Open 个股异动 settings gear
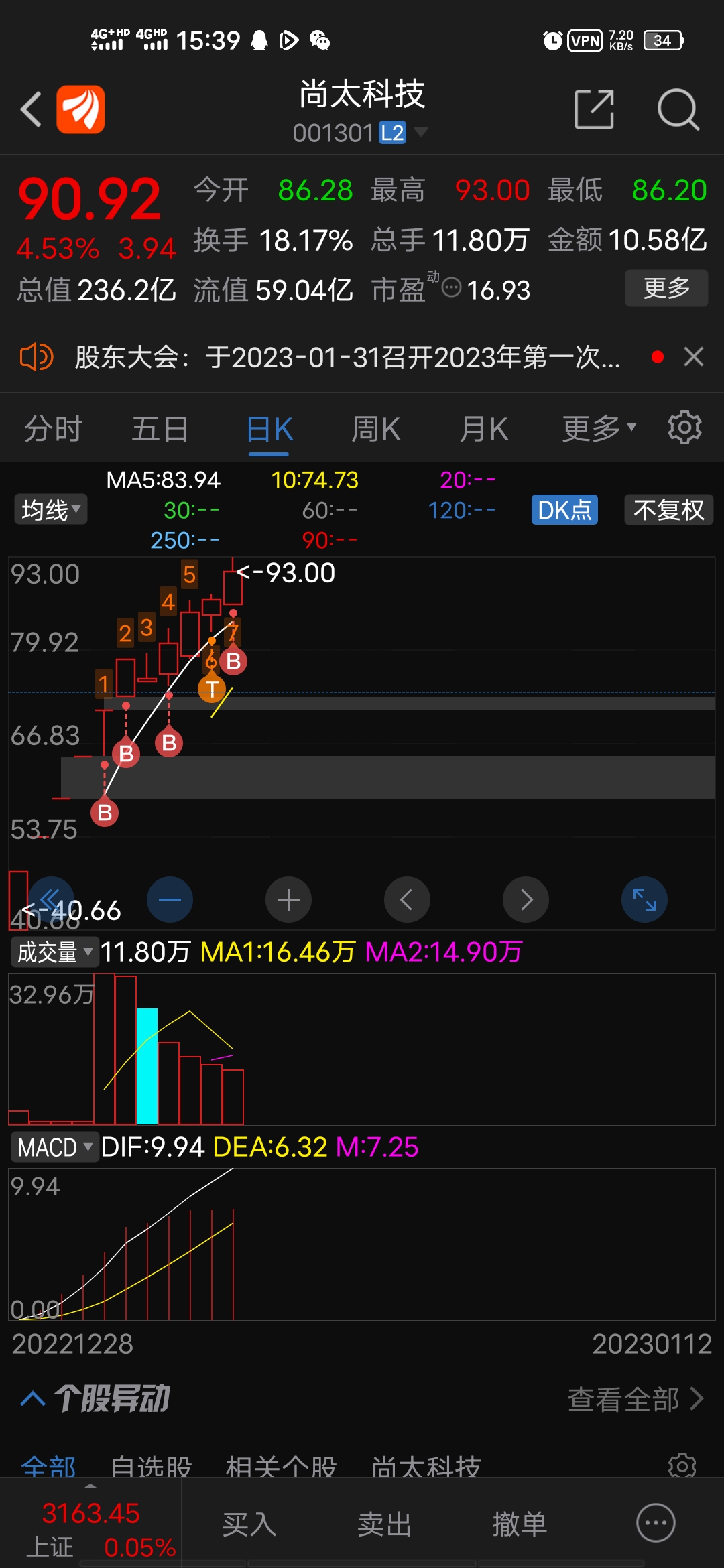This screenshot has height=1568, width=724. tap(682, 1465)
